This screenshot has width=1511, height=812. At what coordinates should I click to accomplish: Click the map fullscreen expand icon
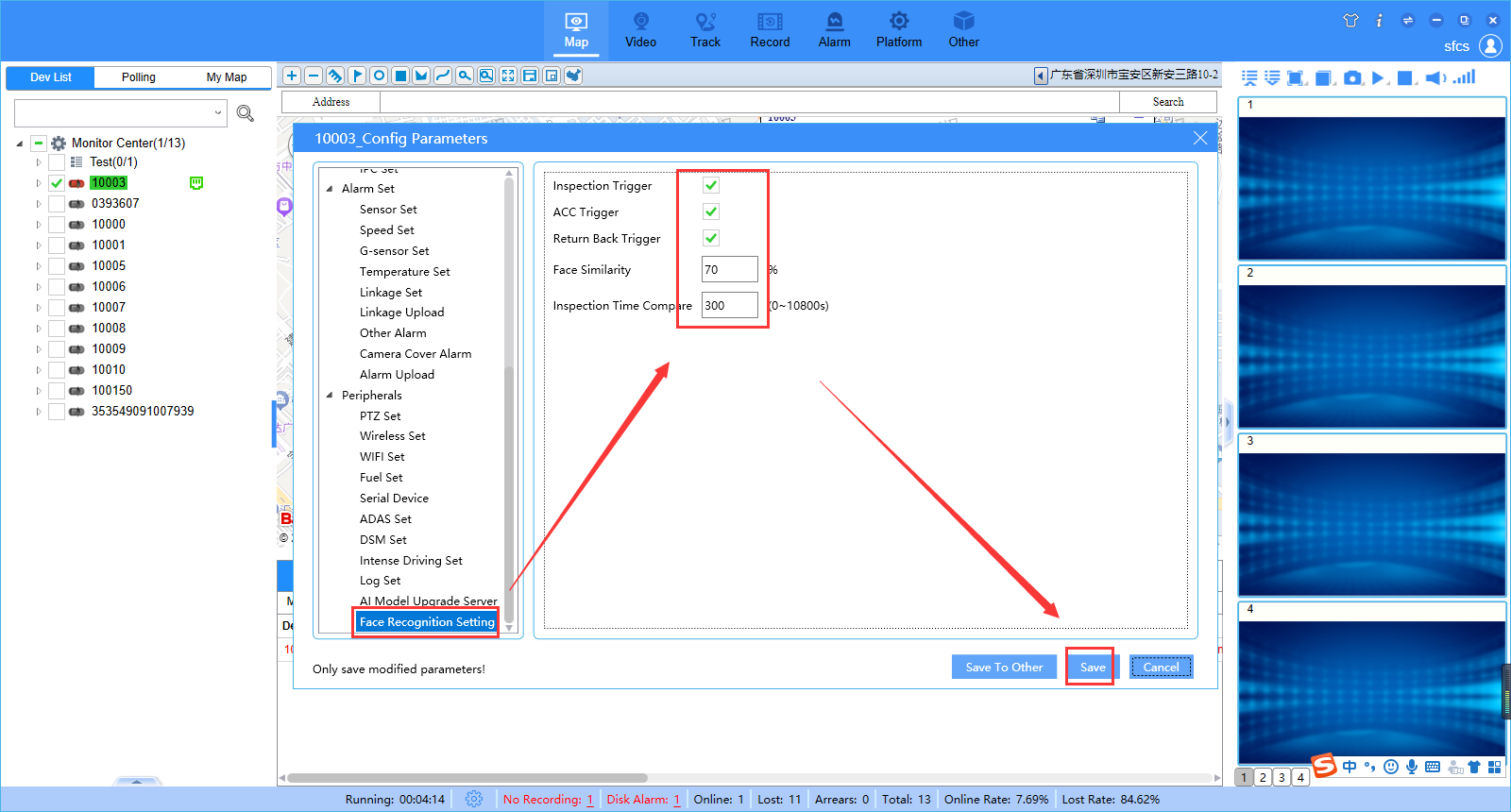pyautogui.click(x=508, y=76)
